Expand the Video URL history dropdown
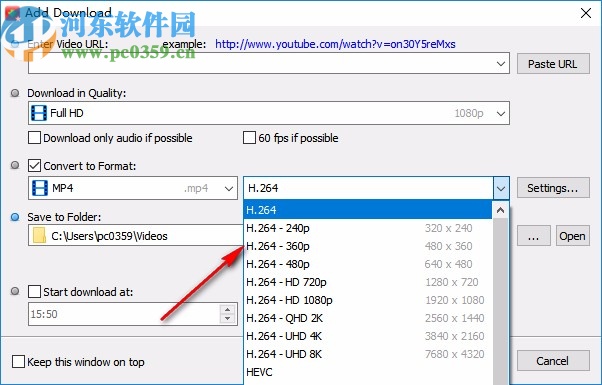This screenshot has width=602, height=385. pyautogui.click(x=501, y=63)
